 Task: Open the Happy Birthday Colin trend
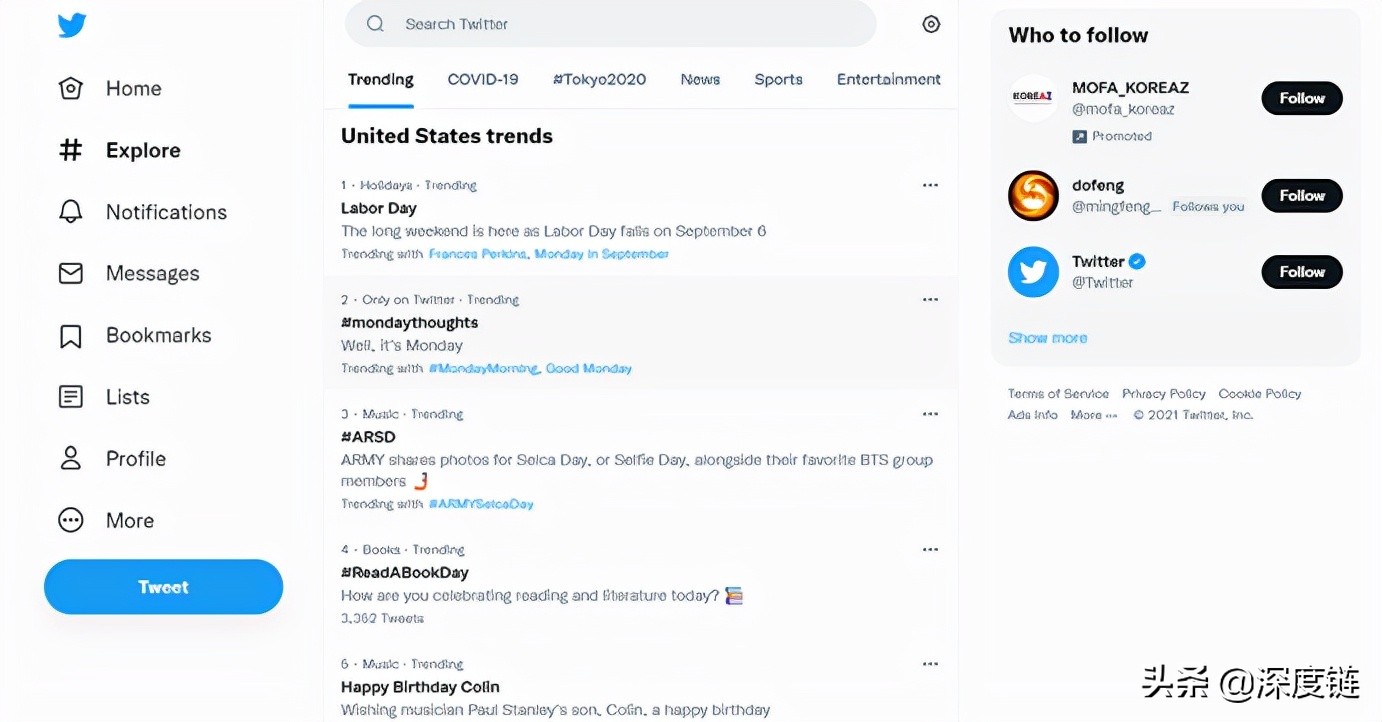pos(420,687)
